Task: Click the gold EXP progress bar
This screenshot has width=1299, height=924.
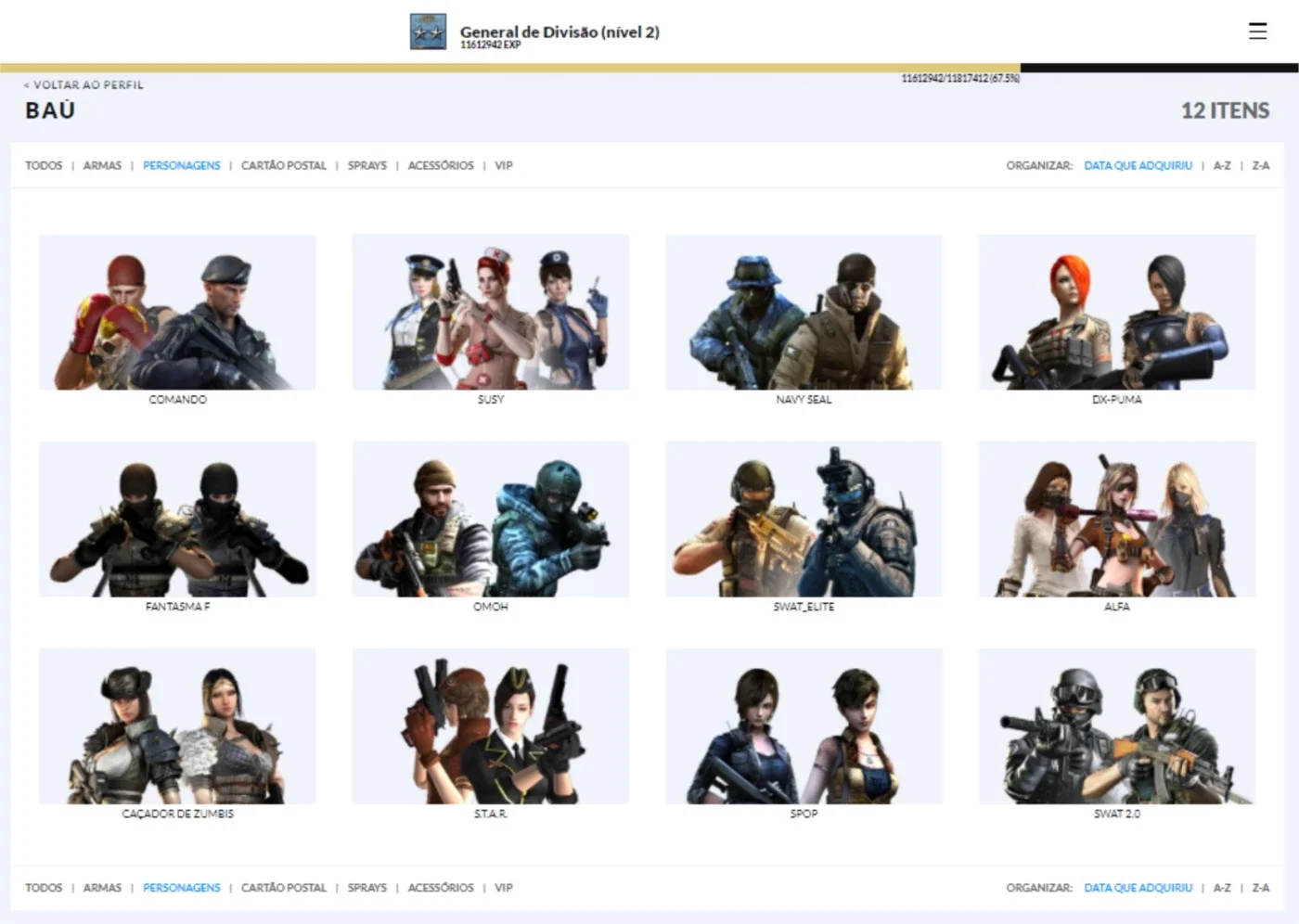Action: click(510, 68)
